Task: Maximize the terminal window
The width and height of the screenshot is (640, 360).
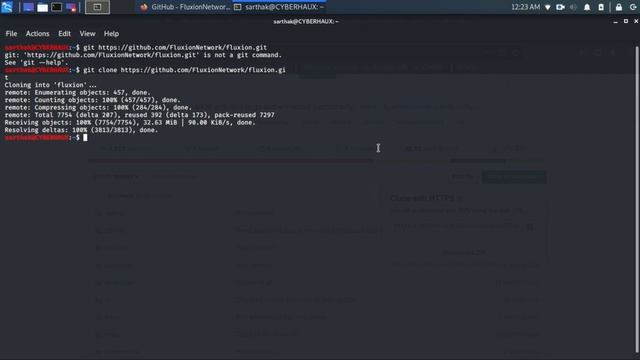Action: click(626, 21)
